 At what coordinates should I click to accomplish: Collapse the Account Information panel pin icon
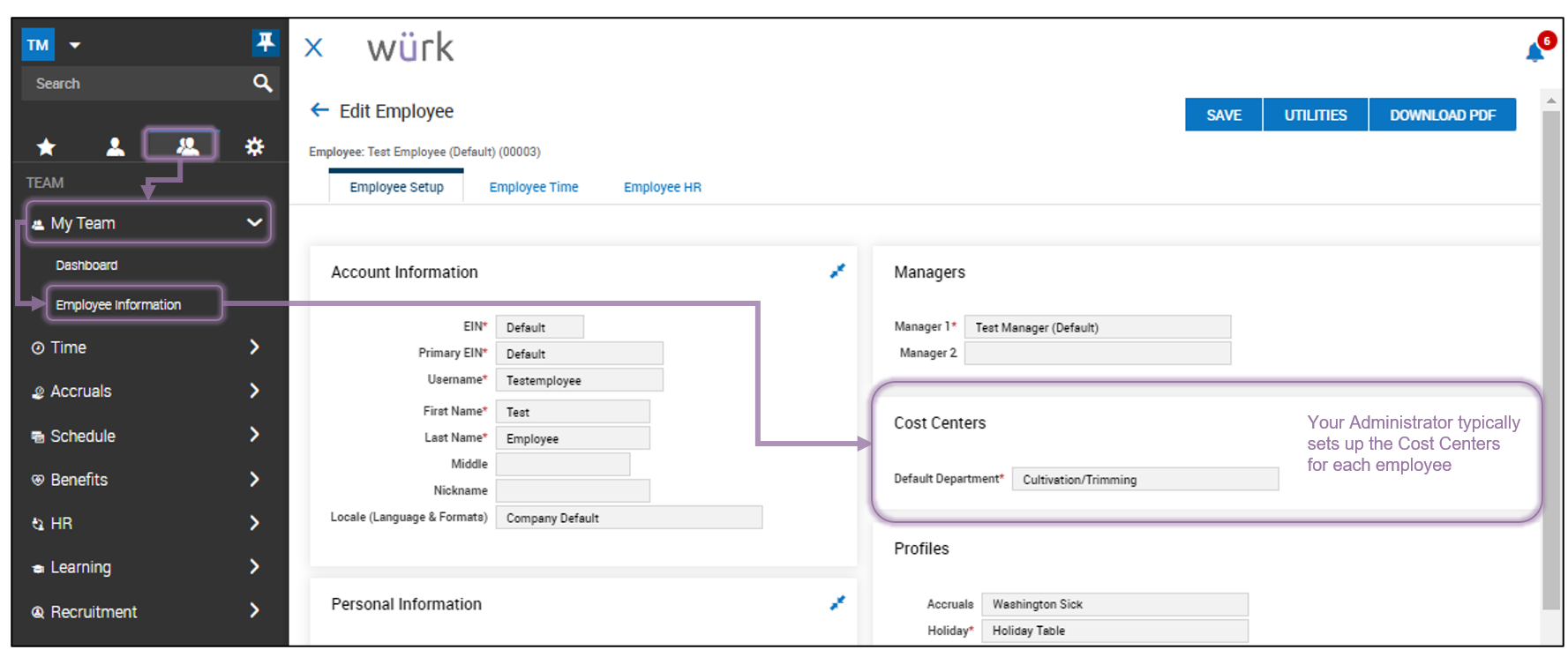click(837, 272)
